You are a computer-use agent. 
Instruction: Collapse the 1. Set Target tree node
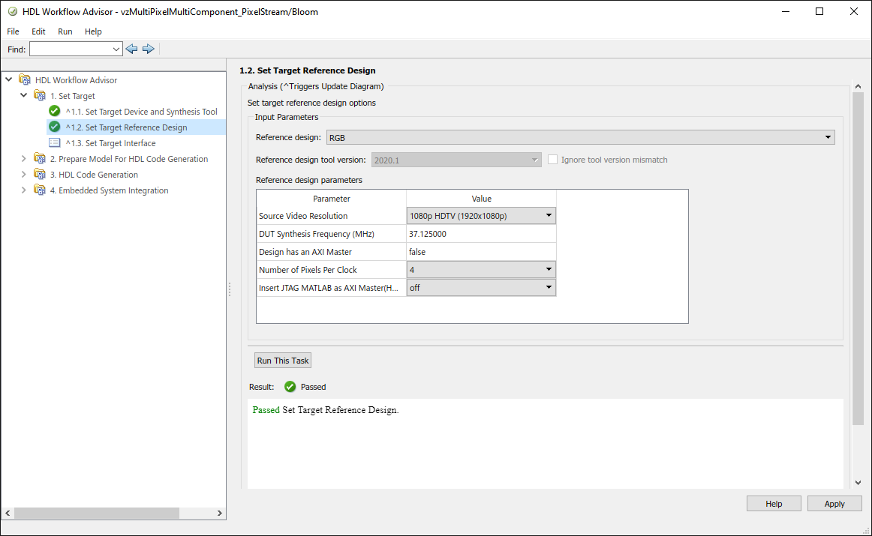tap(24, 96)
